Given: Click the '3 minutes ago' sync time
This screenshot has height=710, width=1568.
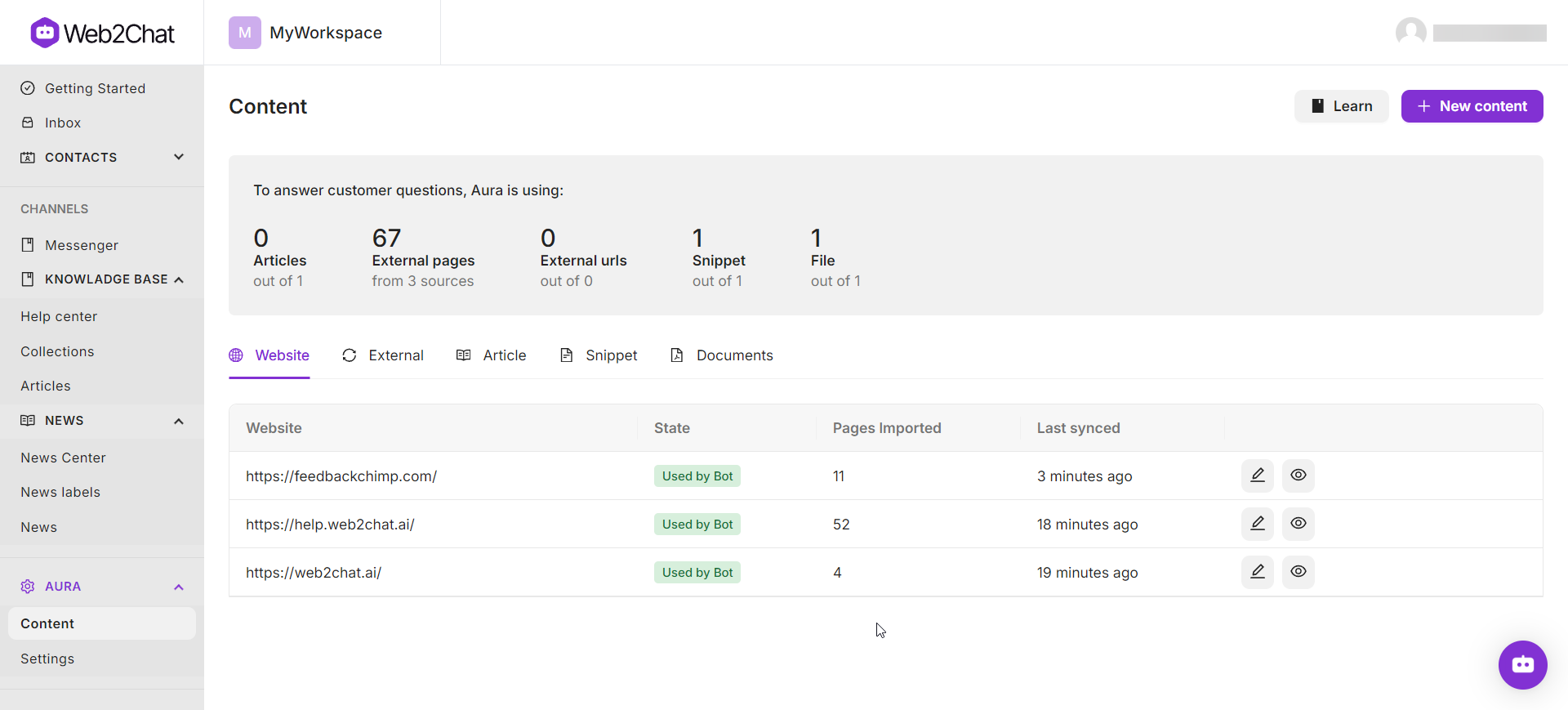Looking at the screenshot, I should (x=1085, y=476).
